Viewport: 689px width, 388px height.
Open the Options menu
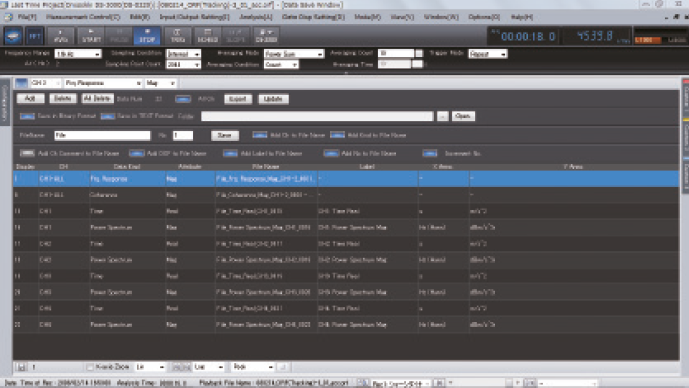pos(484,17)
